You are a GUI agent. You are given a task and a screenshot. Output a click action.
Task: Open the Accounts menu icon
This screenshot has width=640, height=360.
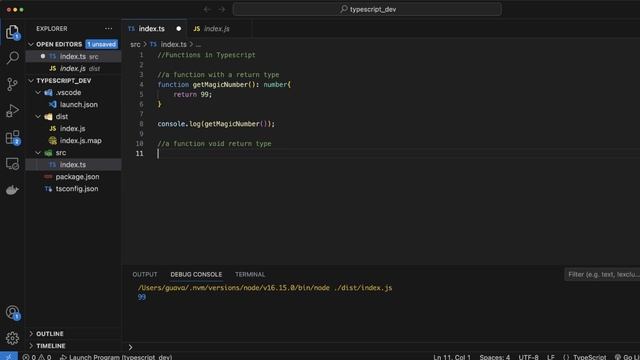[12, 313]
